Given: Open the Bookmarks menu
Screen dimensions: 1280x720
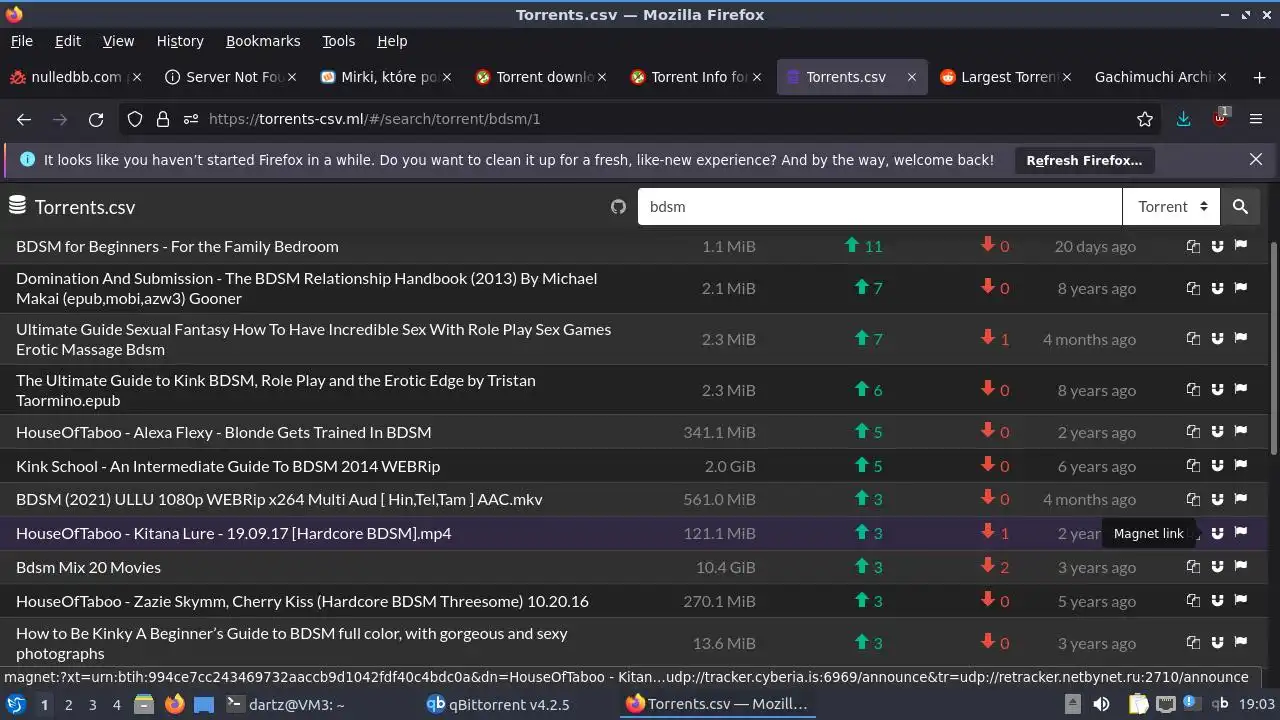Looking at the screenshot, I should tap(263, 41).
